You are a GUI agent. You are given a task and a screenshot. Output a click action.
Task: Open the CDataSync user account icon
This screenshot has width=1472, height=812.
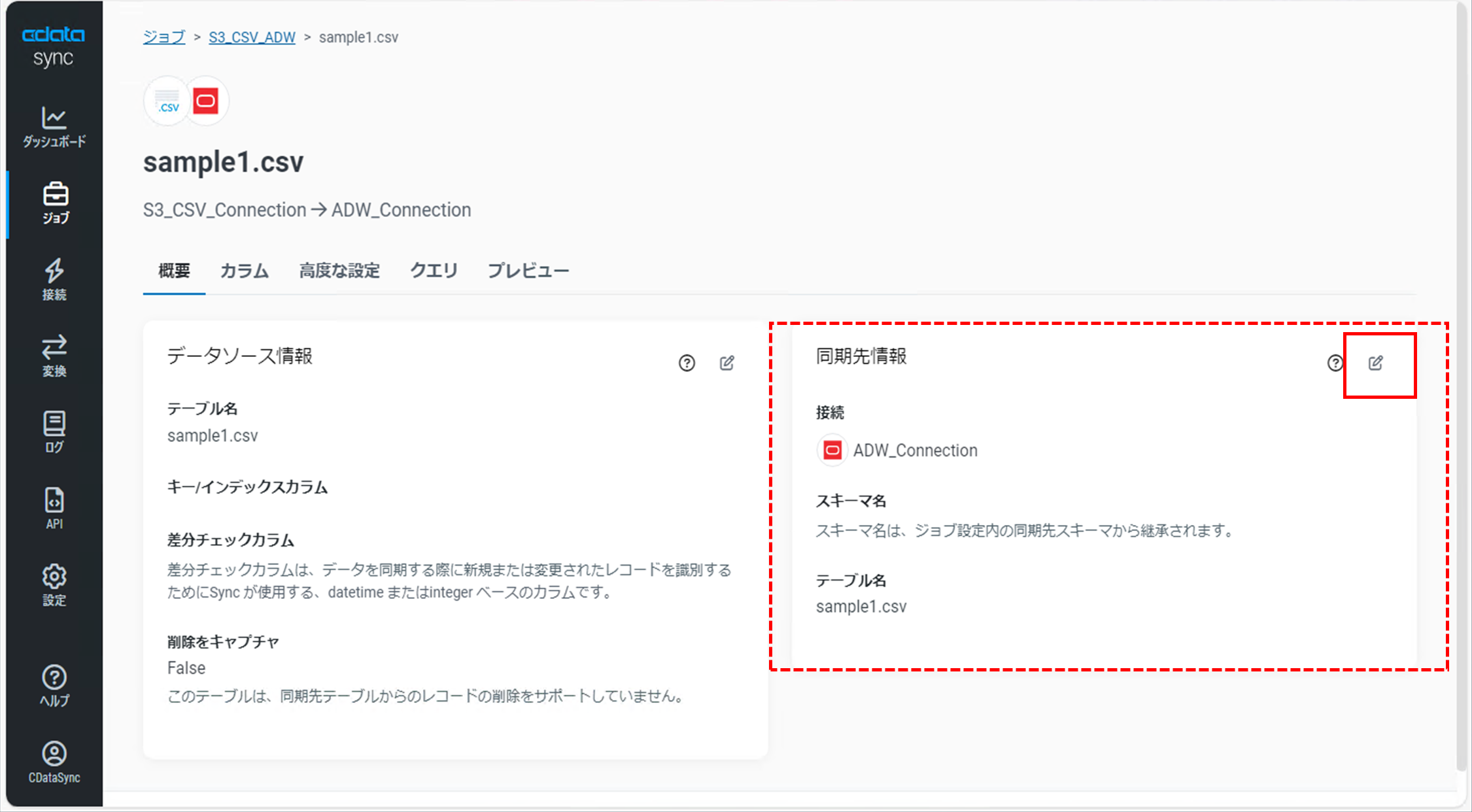pos(54,762)
